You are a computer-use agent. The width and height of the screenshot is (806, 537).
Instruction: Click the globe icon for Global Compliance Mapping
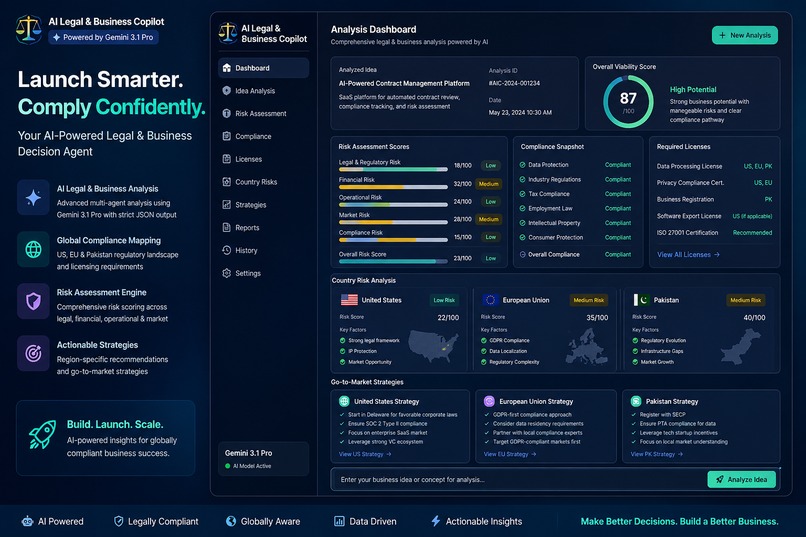click(33, 249)
